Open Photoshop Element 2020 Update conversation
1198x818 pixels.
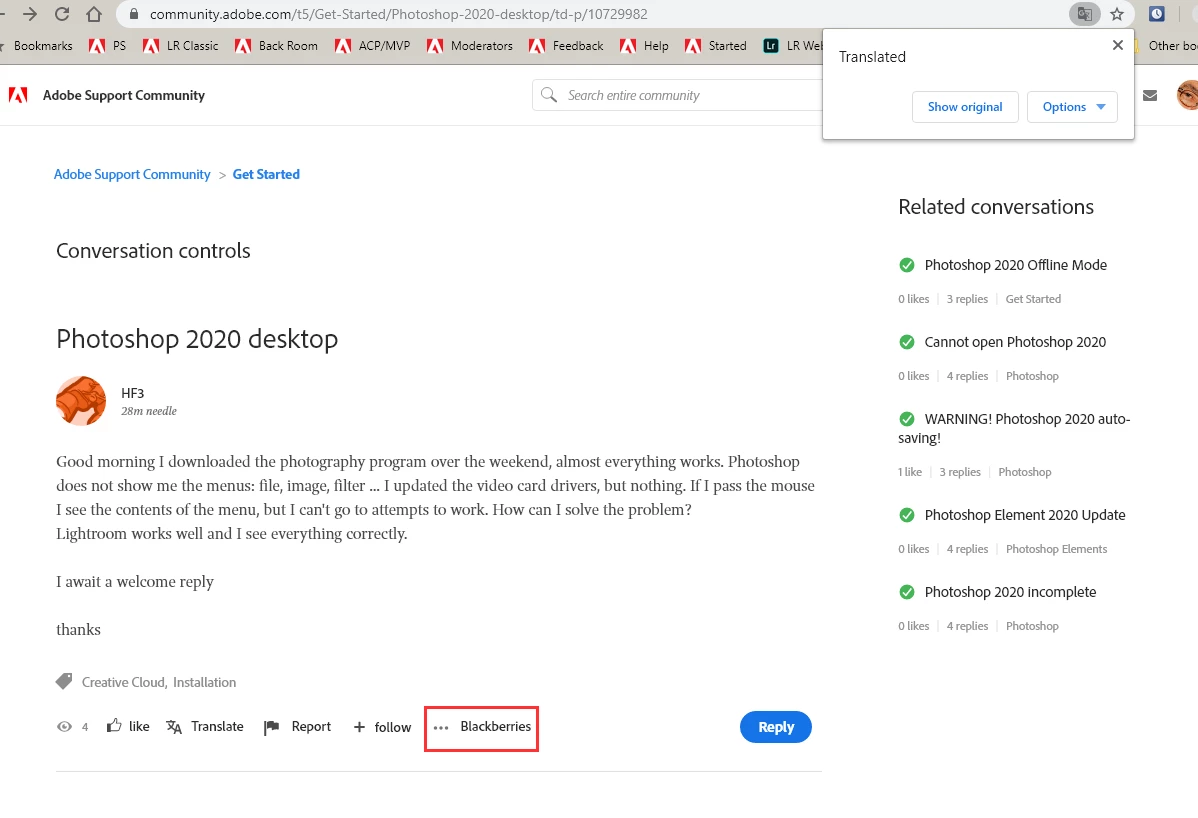coord(1025,515)
